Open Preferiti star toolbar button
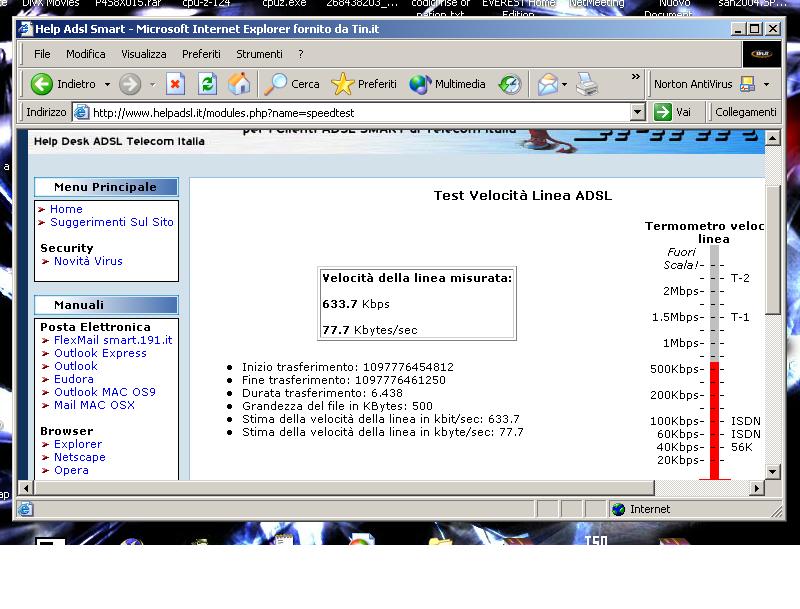The width and height of the screenshot is (800, 609). coord(364,84)
